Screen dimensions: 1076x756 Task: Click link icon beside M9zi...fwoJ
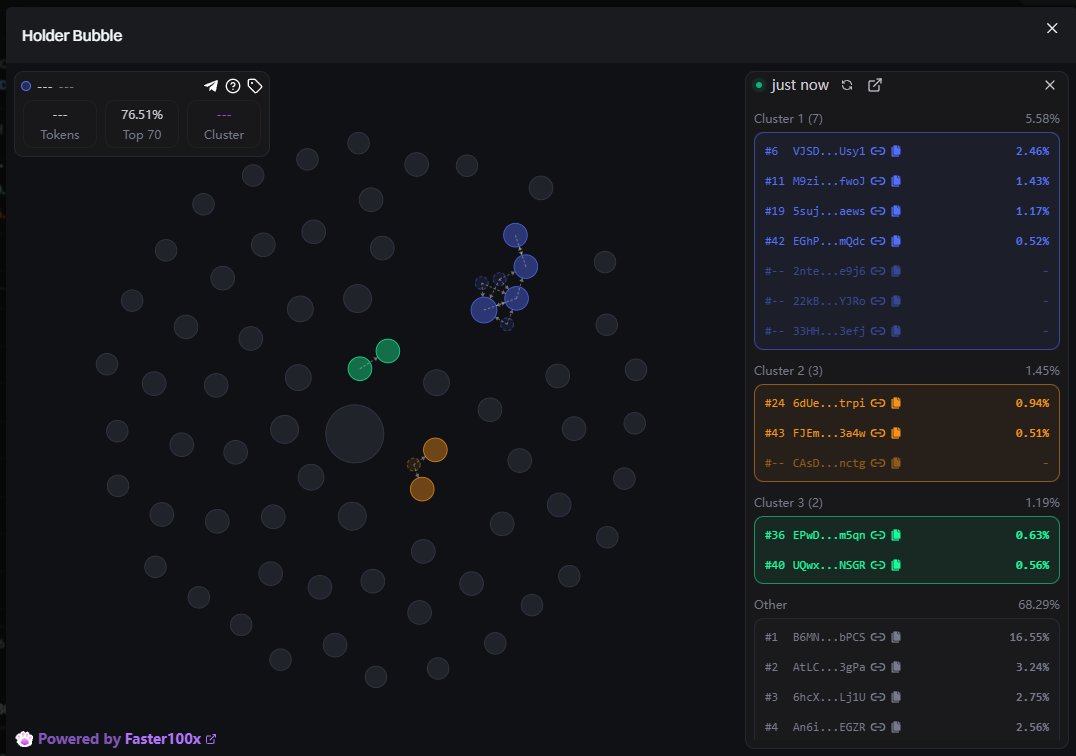[878, 182]
